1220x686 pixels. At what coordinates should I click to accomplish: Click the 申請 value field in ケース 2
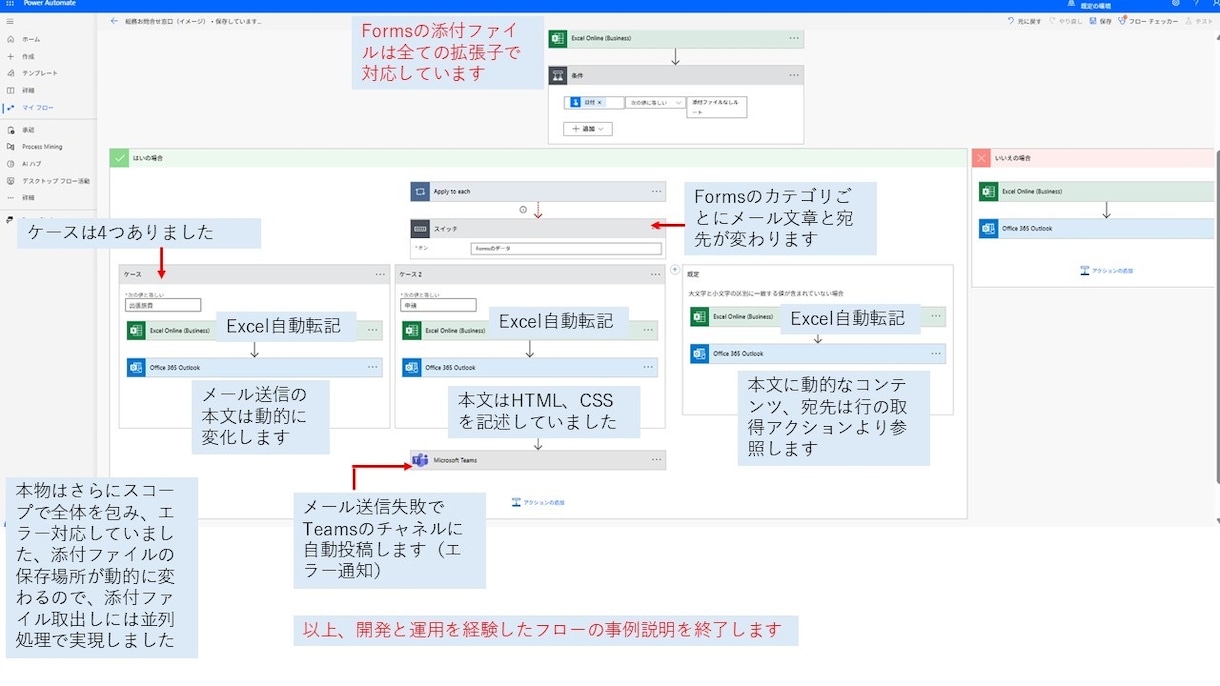coord(439,306)
